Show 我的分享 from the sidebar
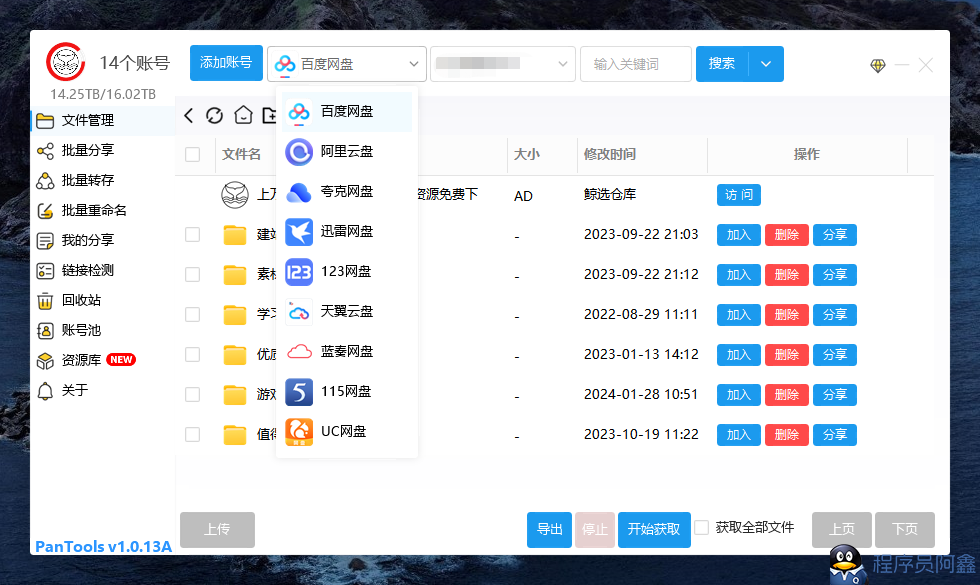The width and height of the screenshot is (980, 585). (103, 241)
